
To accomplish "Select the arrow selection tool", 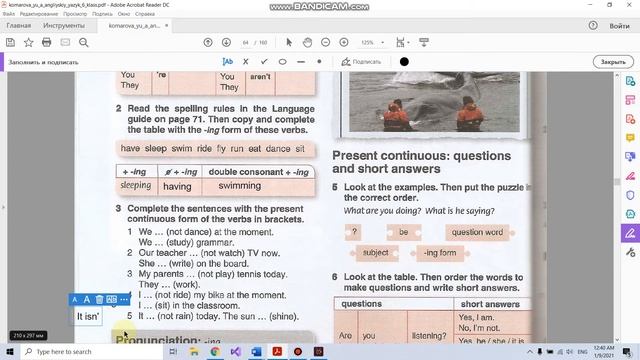I will tap(289, 42).
